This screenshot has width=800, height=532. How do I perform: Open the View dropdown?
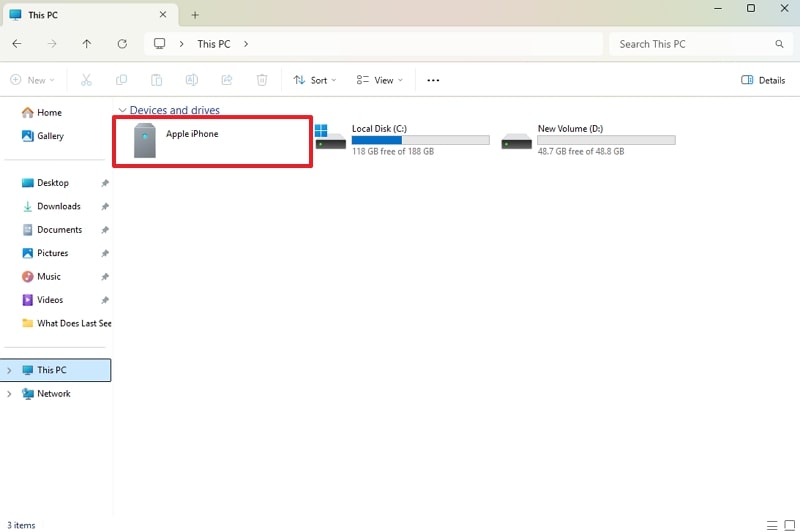(380, 80)
